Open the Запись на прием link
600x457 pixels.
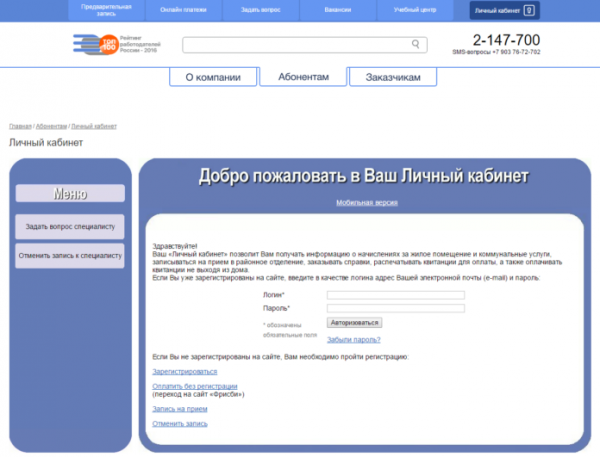pos(180,409)
